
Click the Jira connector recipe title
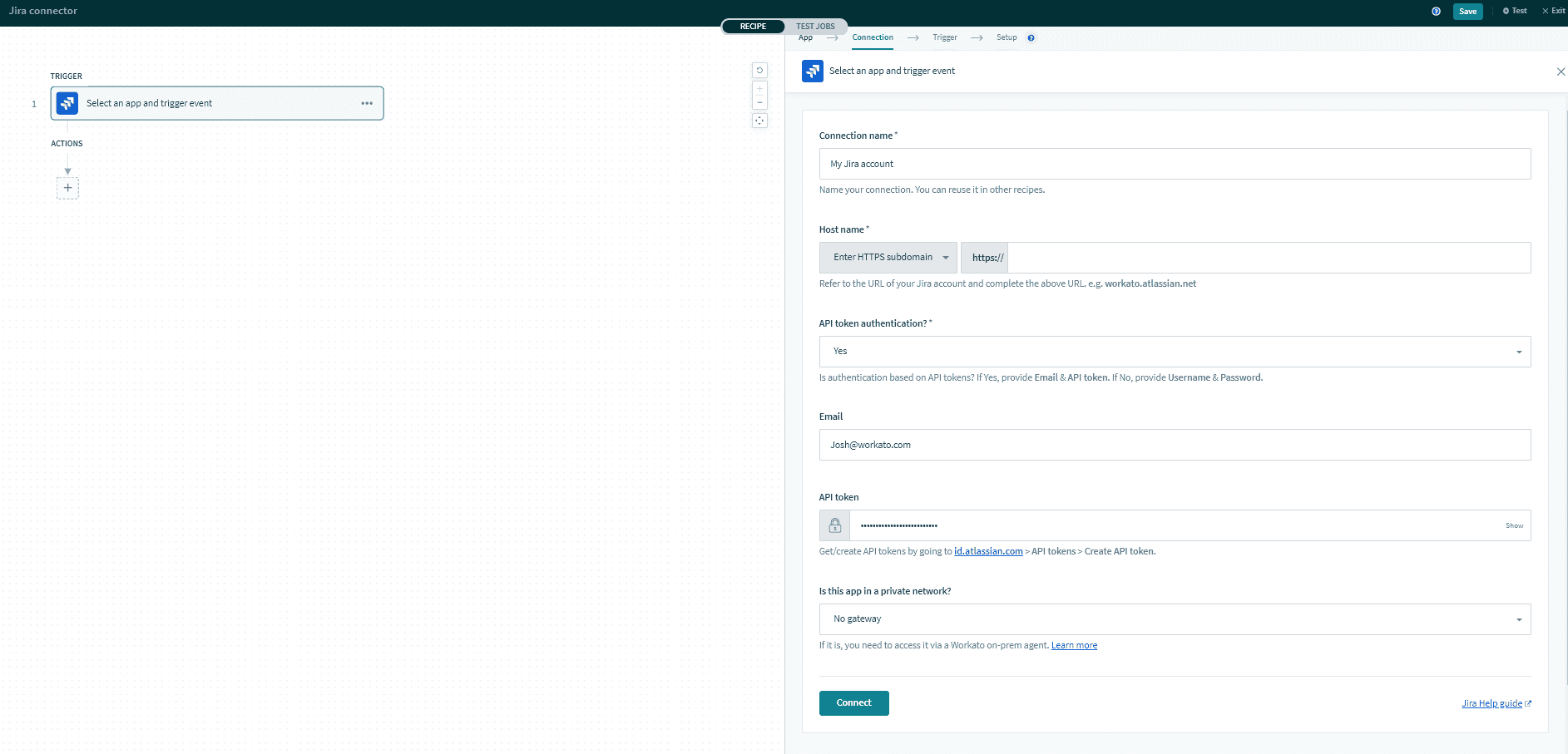pyautogui.click(x=43, y=11)
